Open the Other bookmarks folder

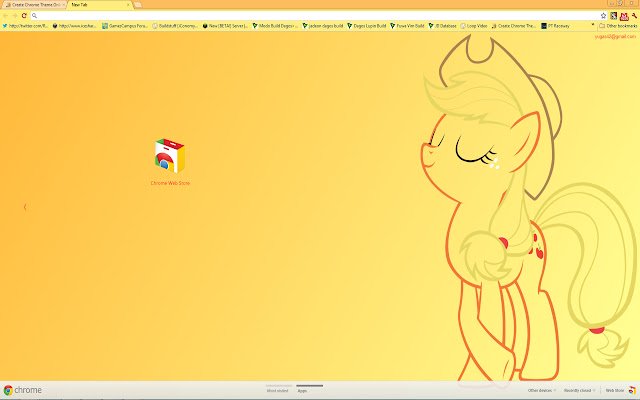coord(618,26)
